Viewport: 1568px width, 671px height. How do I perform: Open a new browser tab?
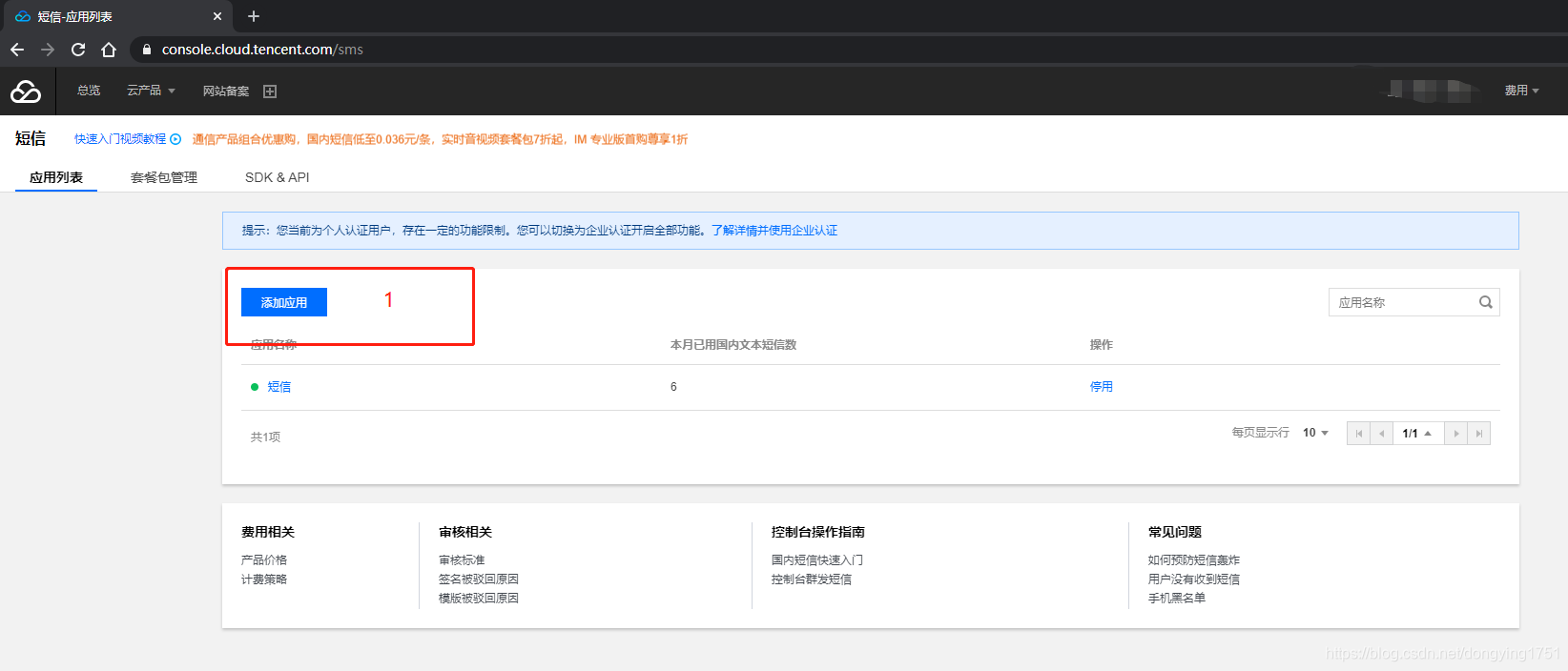point(254,16)
